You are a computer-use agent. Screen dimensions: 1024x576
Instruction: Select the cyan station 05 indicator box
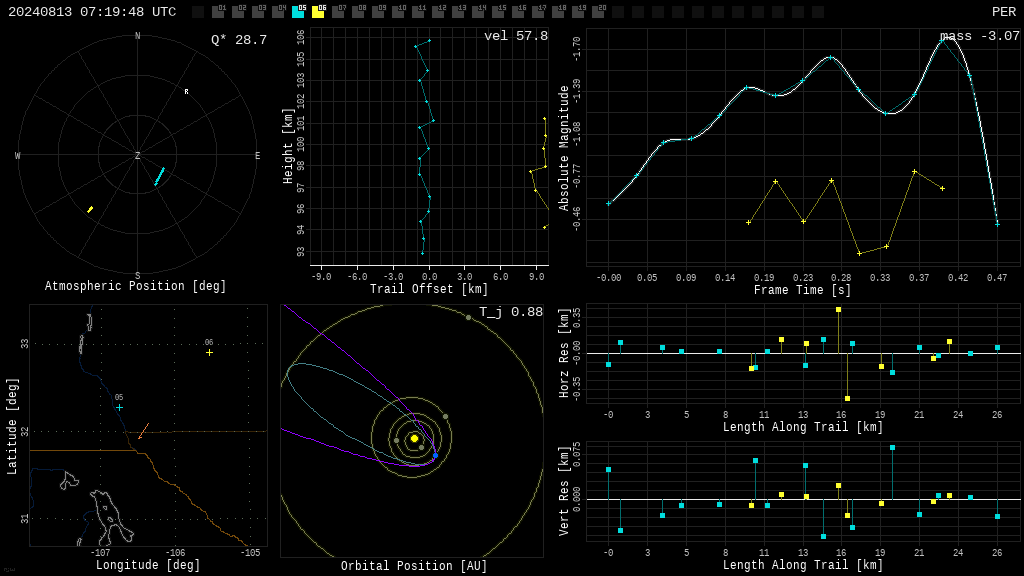(x=298, y=12)
